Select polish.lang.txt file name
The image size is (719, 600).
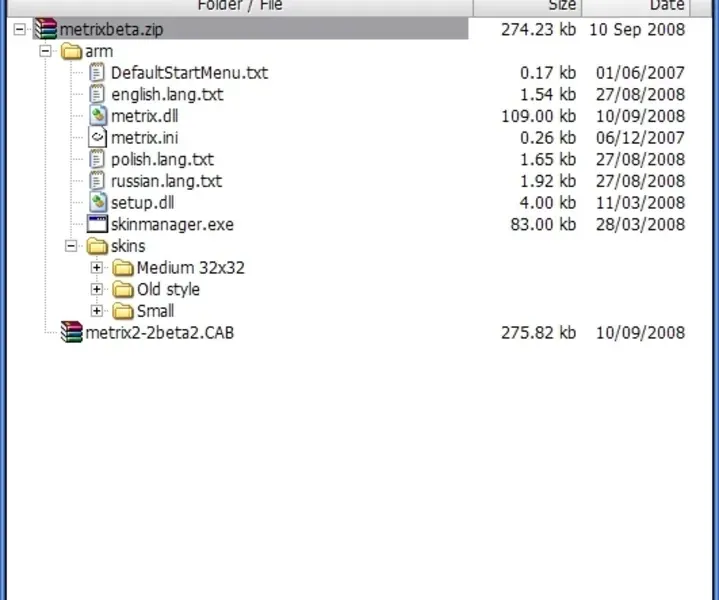pyautogui.click(x=162, y=160)
